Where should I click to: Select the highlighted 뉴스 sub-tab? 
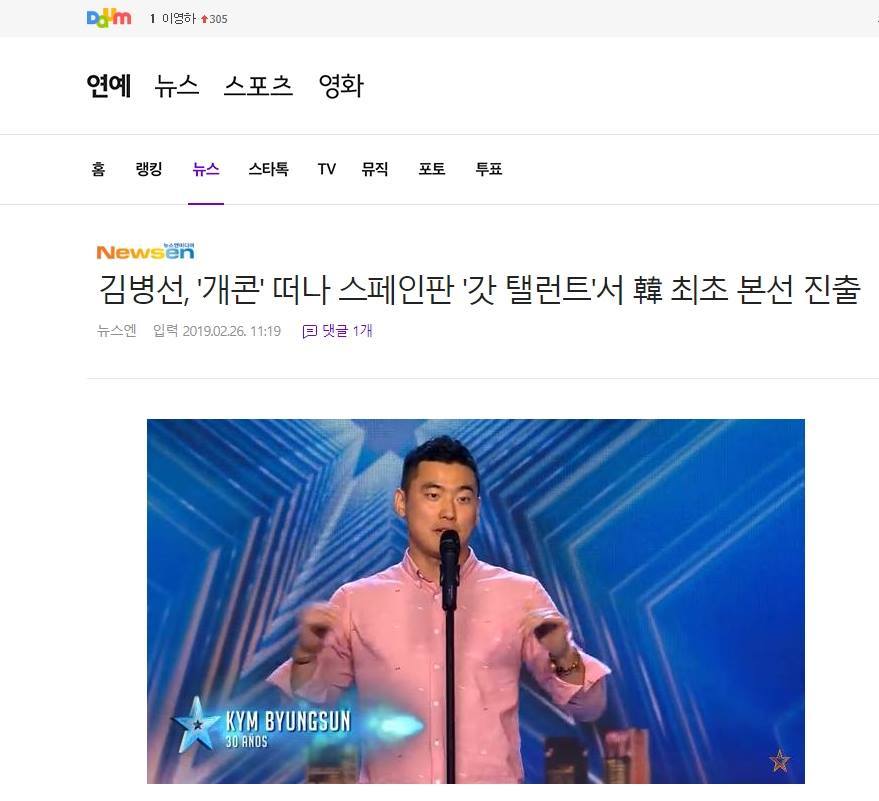[x=206, y=169]
